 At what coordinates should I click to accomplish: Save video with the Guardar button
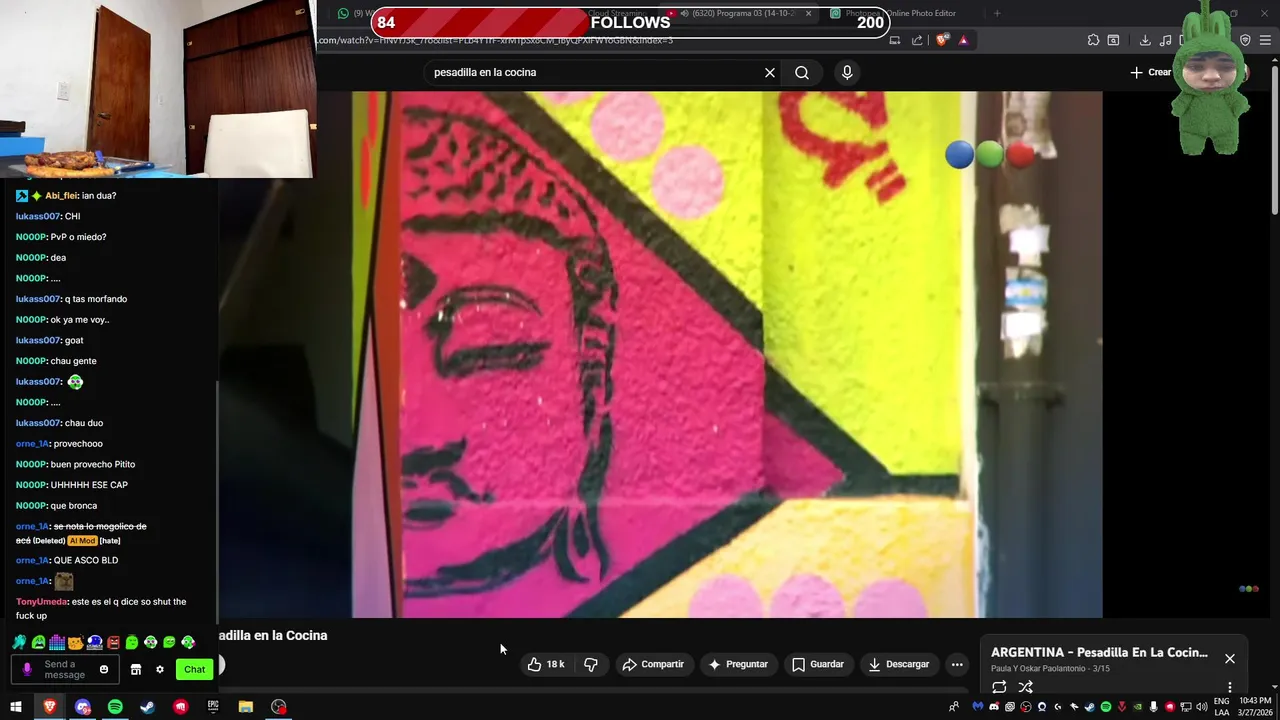818,664
